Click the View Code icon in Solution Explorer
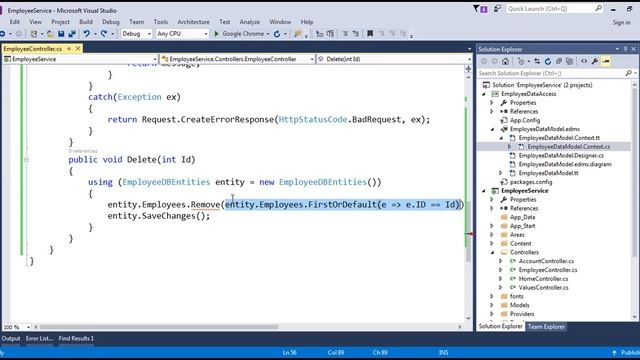The width and height of the screenshot is (640, 360). click(584, 61)
